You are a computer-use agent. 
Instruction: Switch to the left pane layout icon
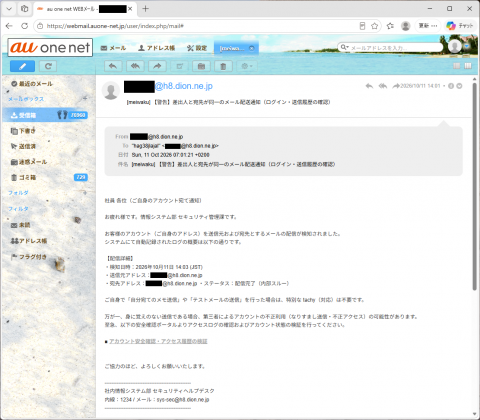point(457,66)
